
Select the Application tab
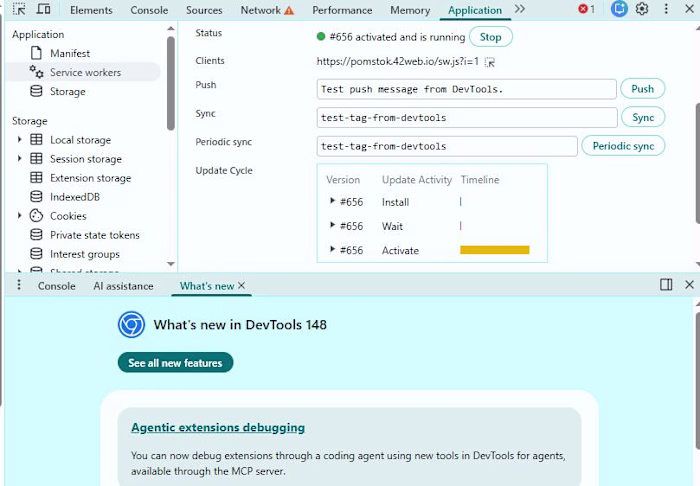pos(475,10)
